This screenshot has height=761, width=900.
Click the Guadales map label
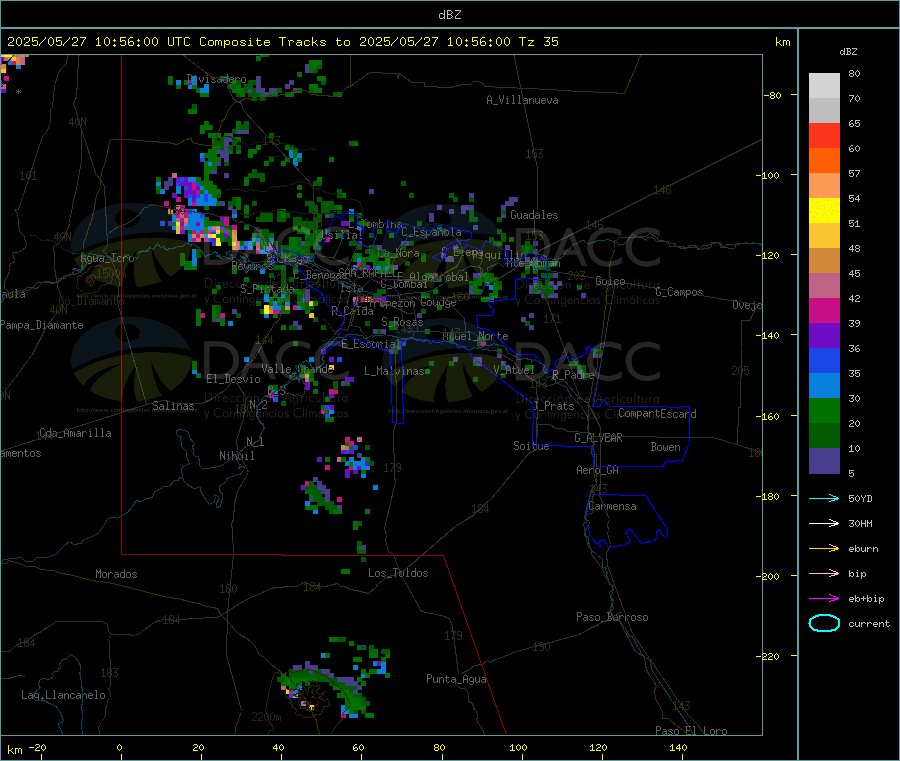pos(534,215)
